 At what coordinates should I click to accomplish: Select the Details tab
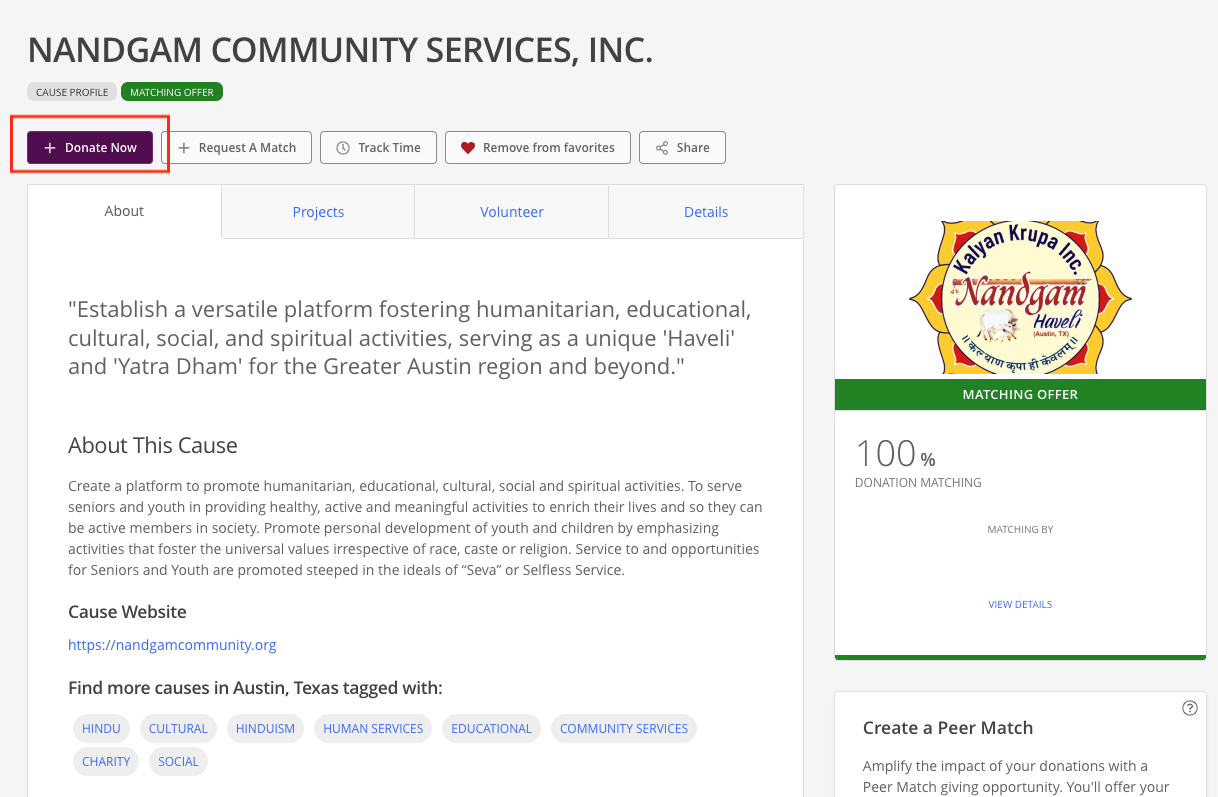pos(706,212)
